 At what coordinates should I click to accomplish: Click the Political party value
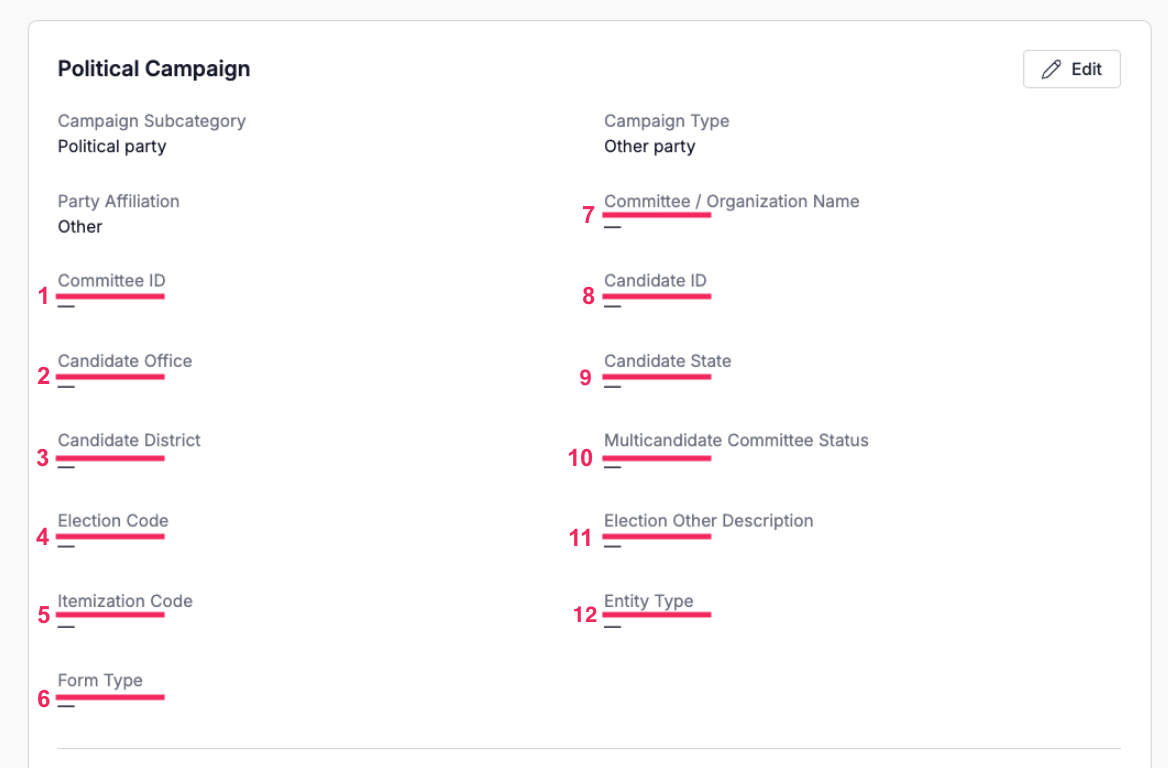pos(112,146)
